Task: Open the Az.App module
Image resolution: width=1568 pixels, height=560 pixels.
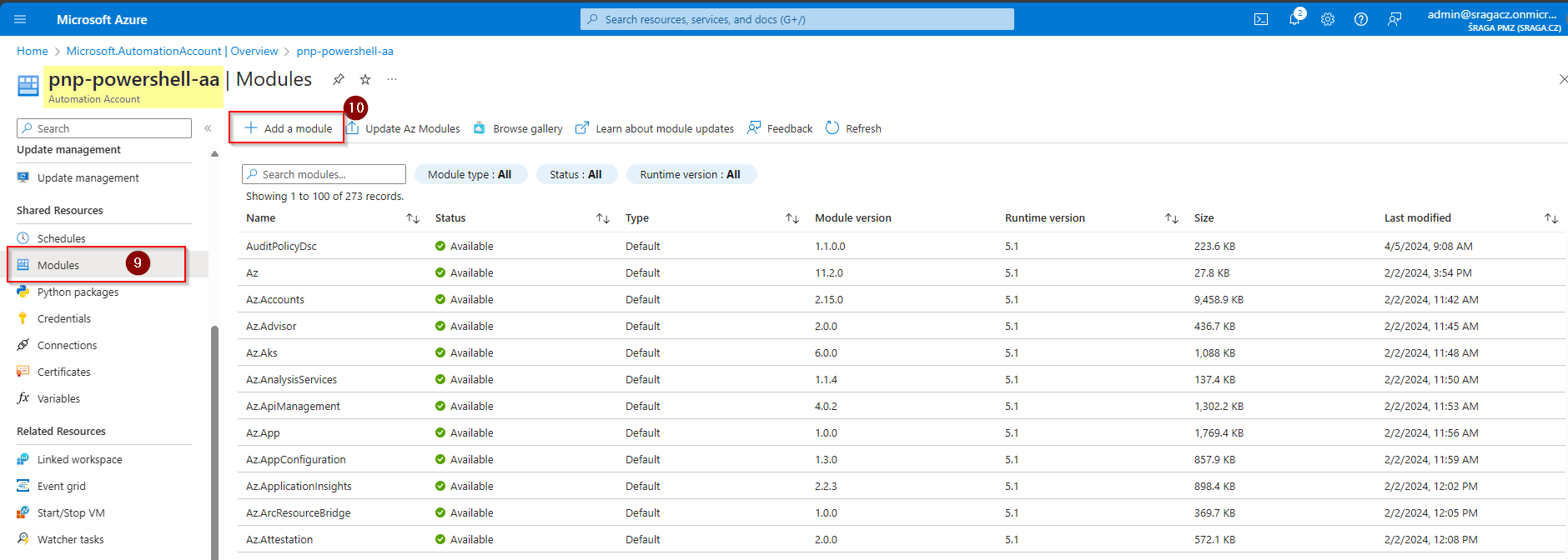Action: point(263,432)
